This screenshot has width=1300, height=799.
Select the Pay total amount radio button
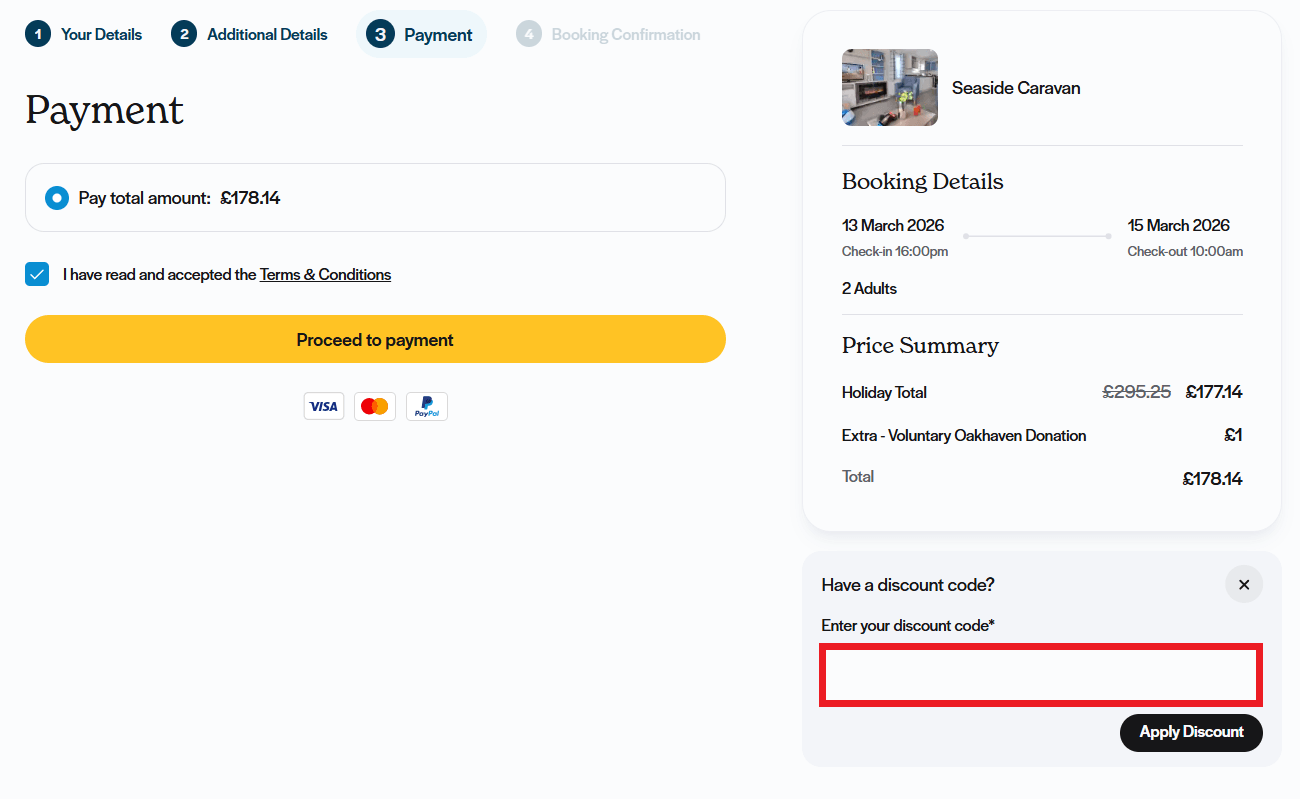coord(57,198)
